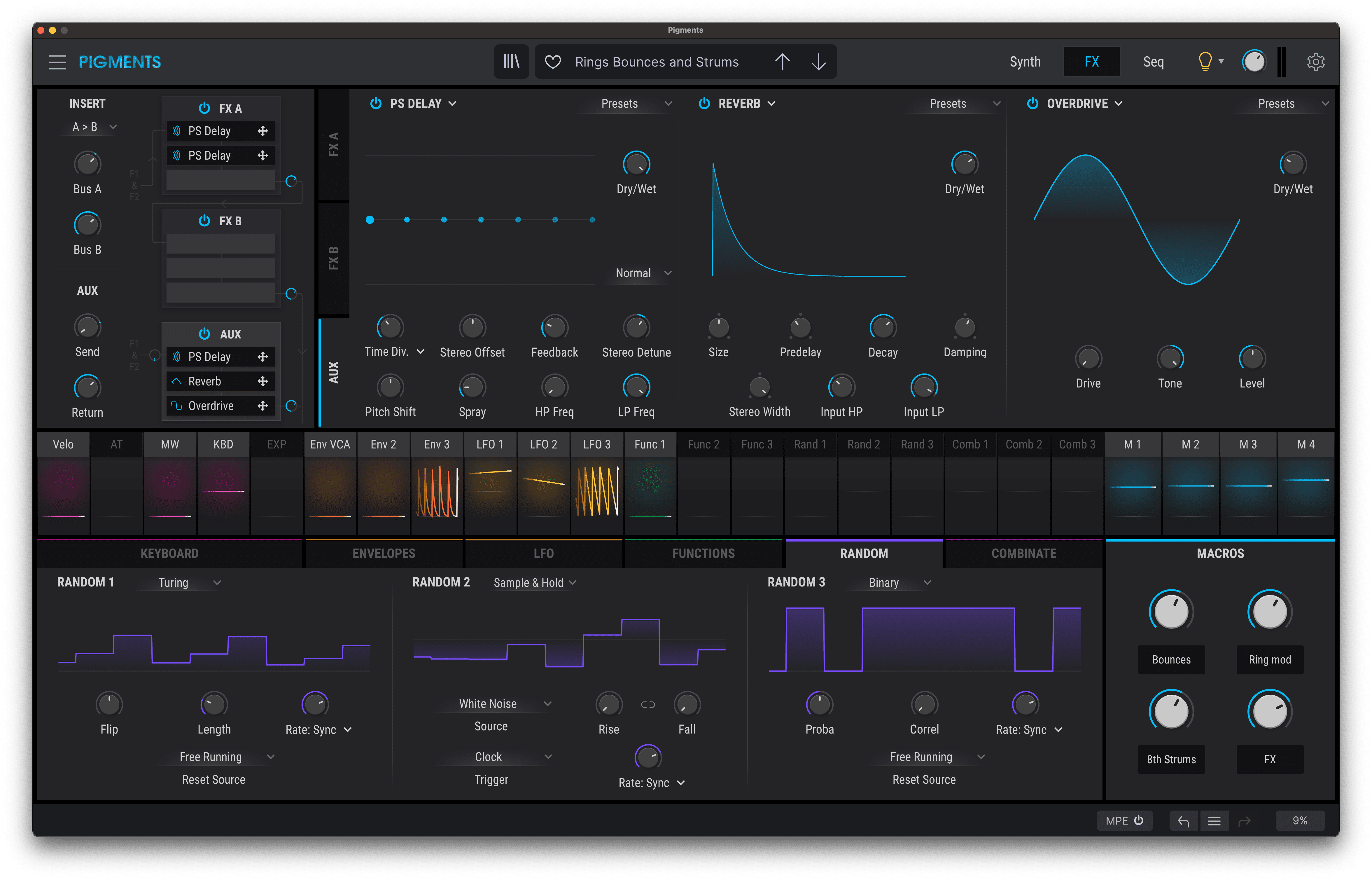Click 8th Strums macro name button
The image size is (1372, 880).
(x=1171, y=759)
